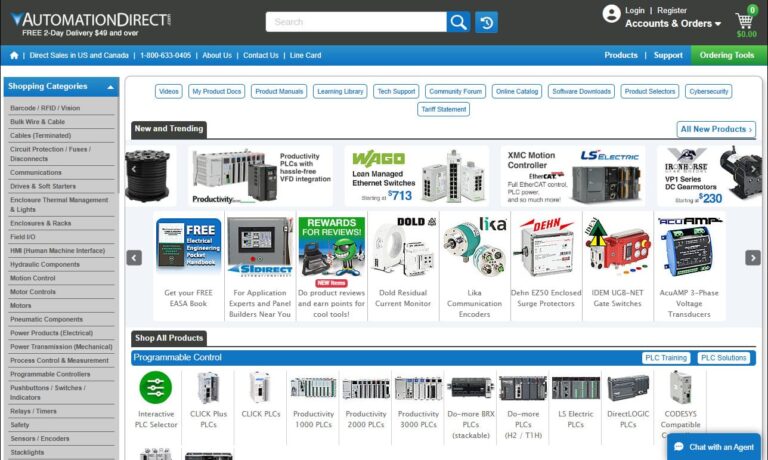Open Dold Residual Current Monitor tile
The height and width of the screenshot is (460, 768).
[403, 266]
